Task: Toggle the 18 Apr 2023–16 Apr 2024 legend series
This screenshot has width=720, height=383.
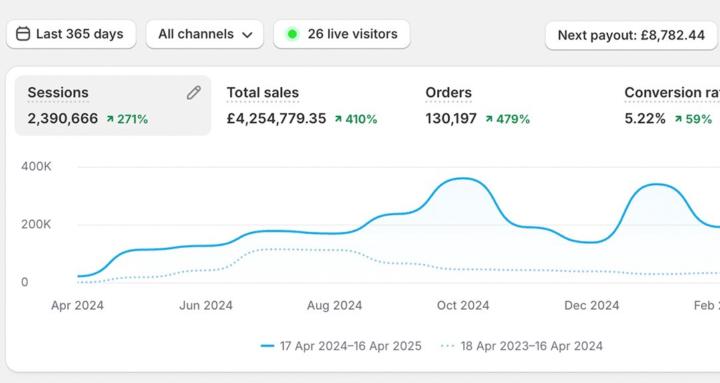Action: coord(522,346)
